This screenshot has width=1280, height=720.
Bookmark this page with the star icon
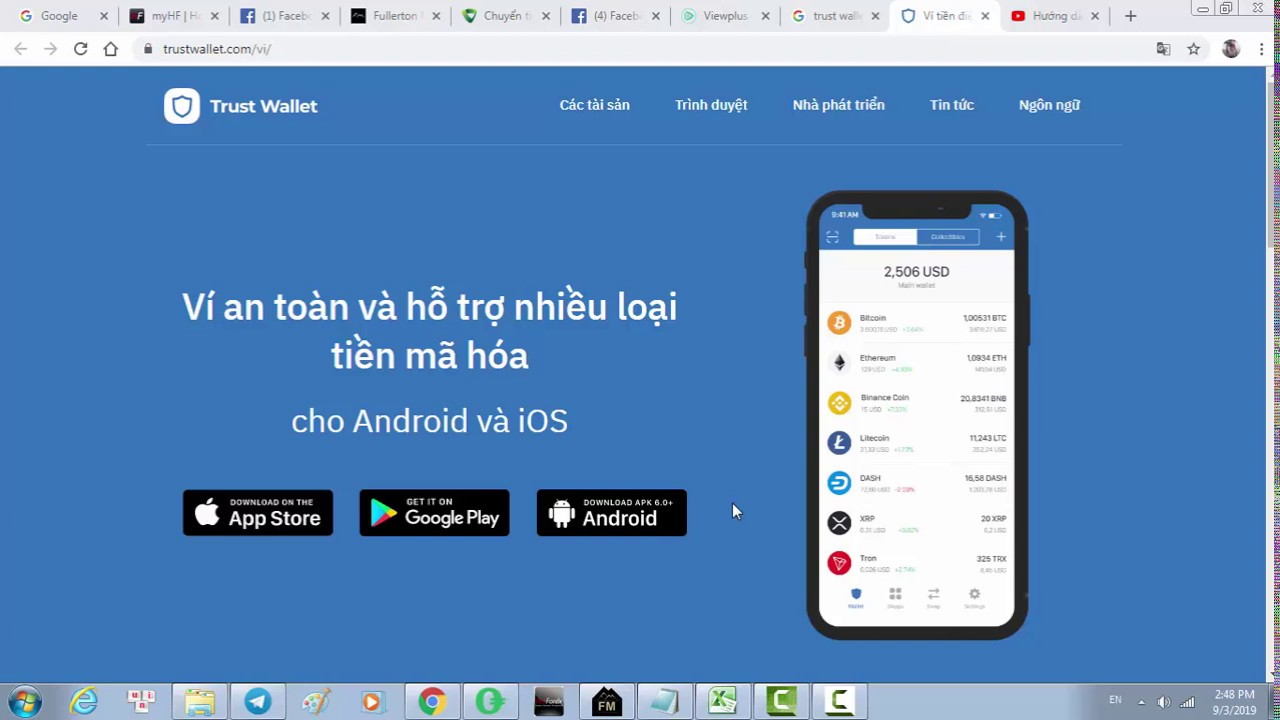1193,49
